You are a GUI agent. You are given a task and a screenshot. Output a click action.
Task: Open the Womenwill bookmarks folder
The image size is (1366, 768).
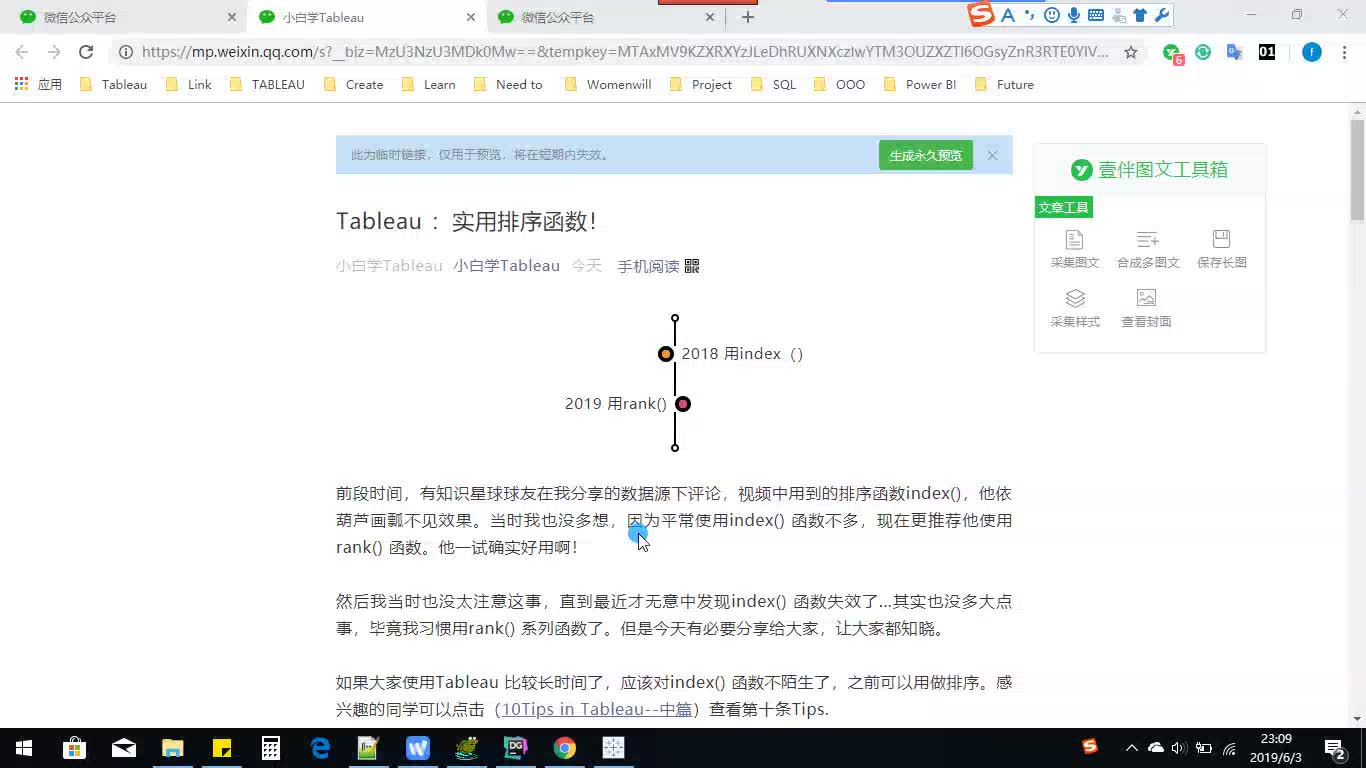click(608, 85)
